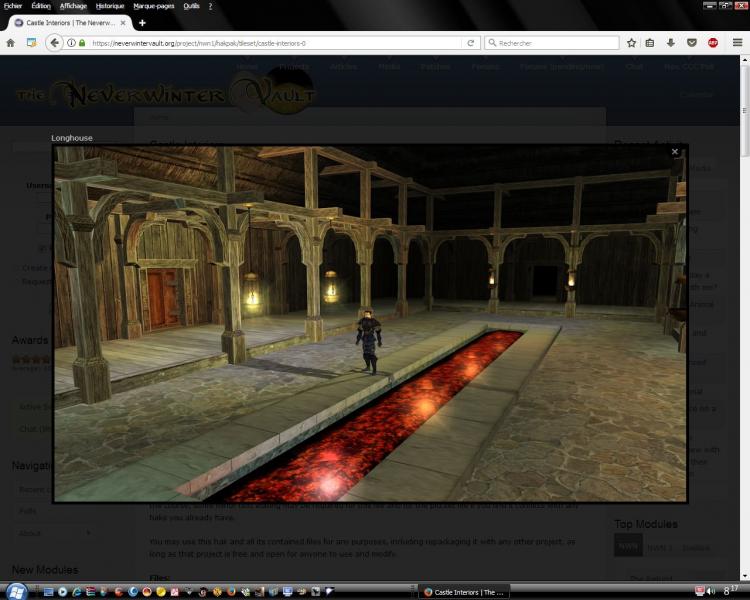Viewport: 750px width, 600px height.
Task: Click the red network tray icon
Action: click(x=699, y=592)
